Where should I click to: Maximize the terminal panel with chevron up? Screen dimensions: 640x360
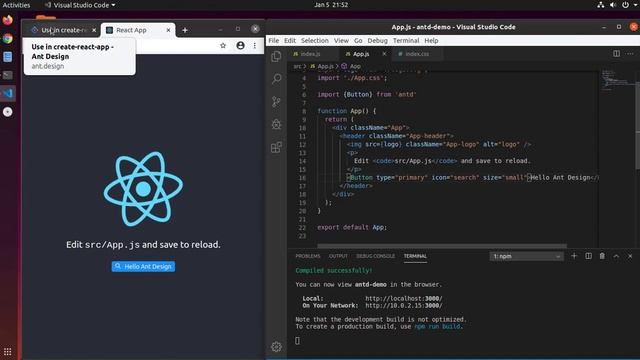pos(616,256)
